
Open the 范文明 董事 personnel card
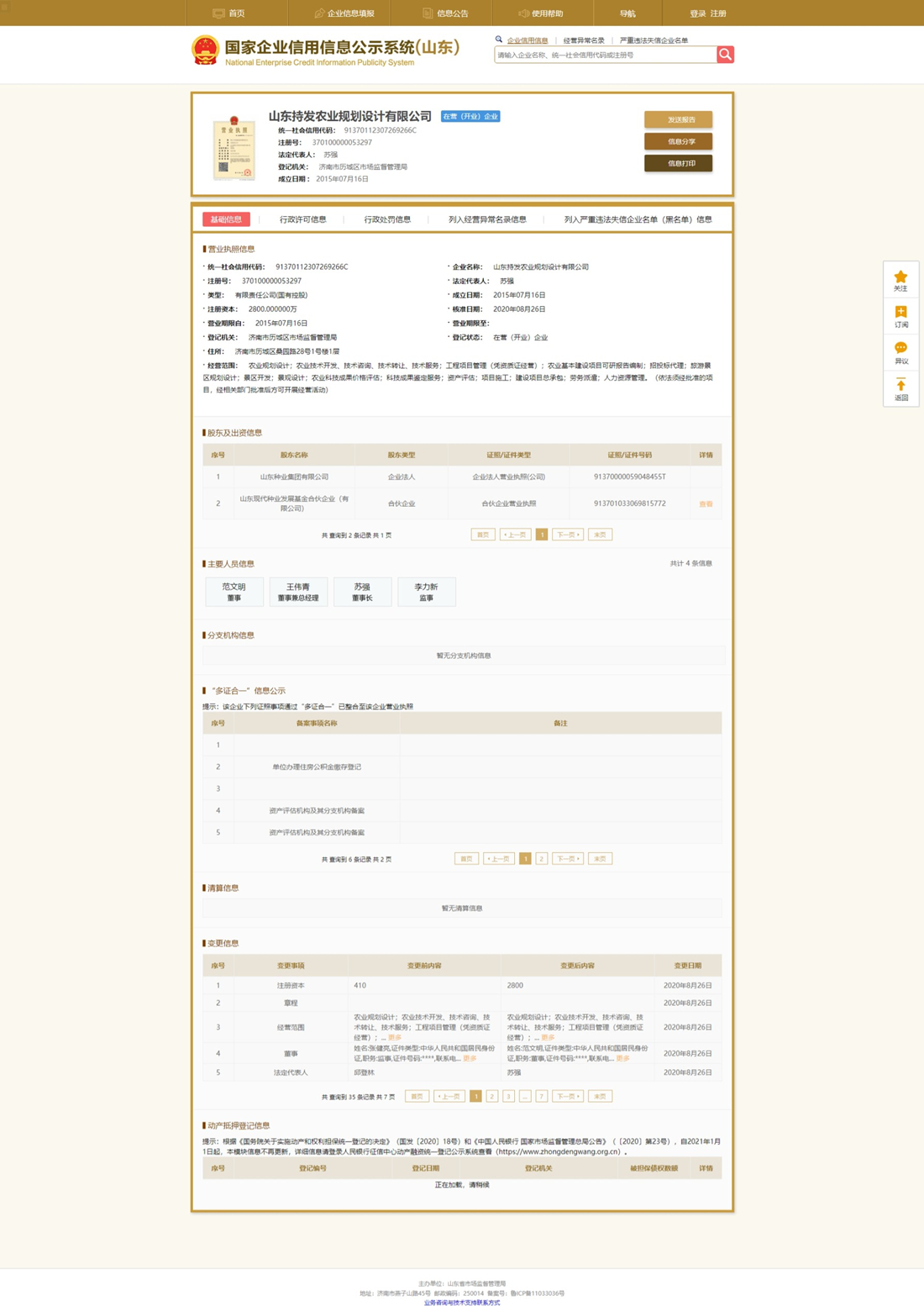pyautogui.click(x=234, y=592)
